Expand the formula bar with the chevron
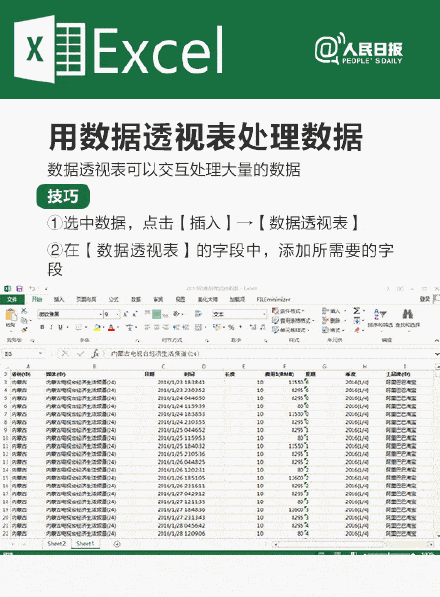This screenshot has width=440, height=597. click(x=436, y=354)
